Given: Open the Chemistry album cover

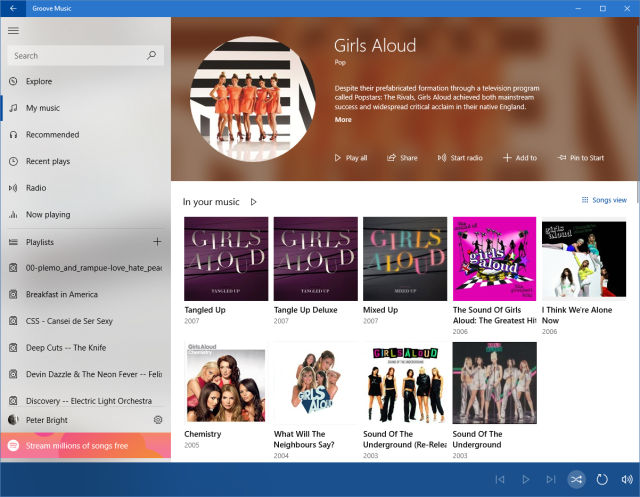Looking at the screenshot, I should [x=226, y=383].
